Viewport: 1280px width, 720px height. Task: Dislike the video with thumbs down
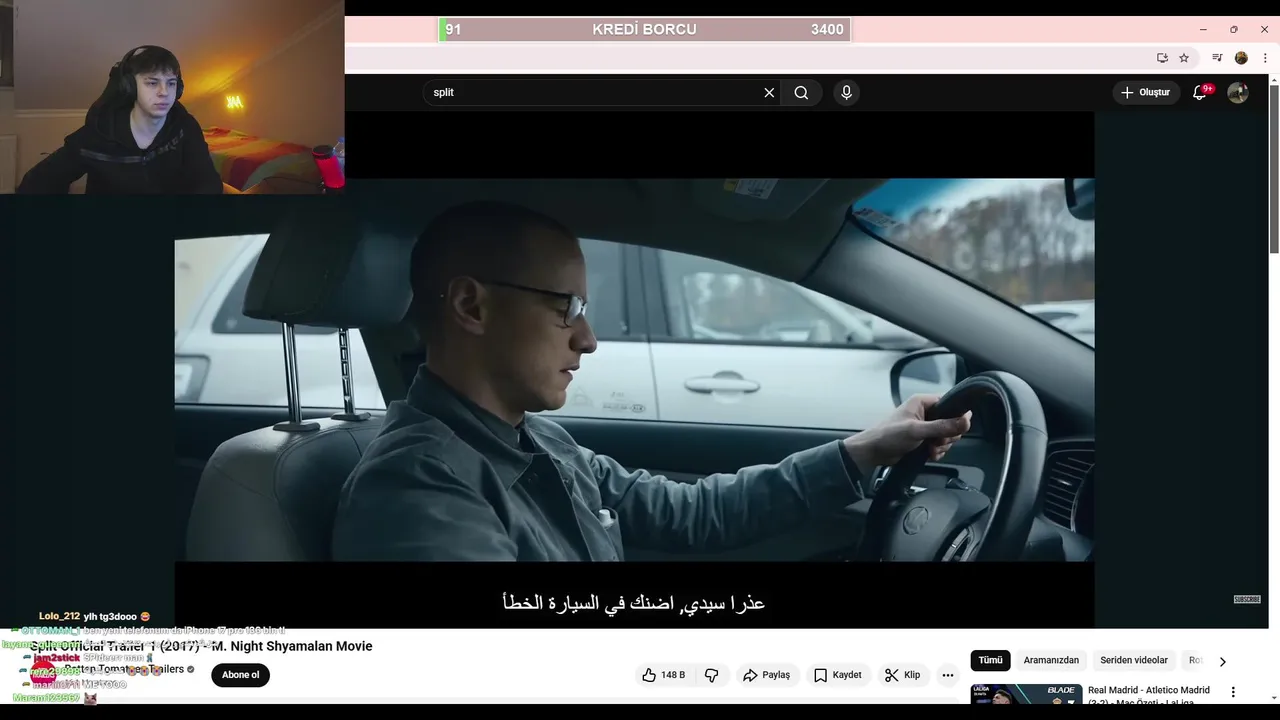coord(712,675)
